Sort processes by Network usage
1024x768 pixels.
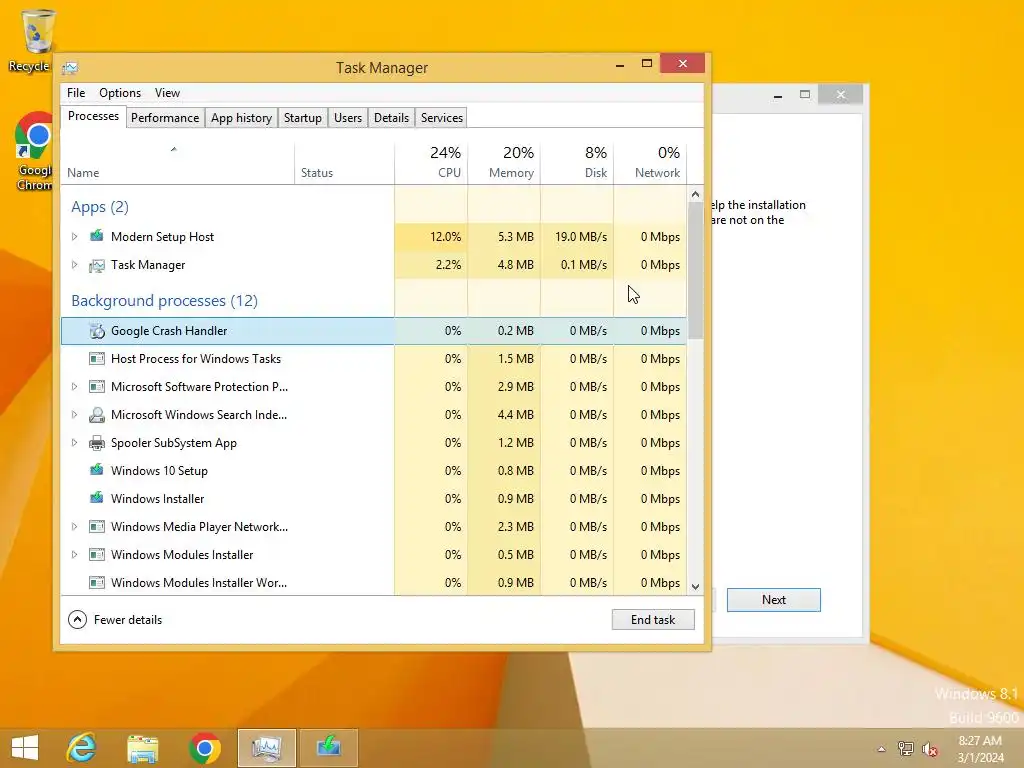click(x=650, y=163)
